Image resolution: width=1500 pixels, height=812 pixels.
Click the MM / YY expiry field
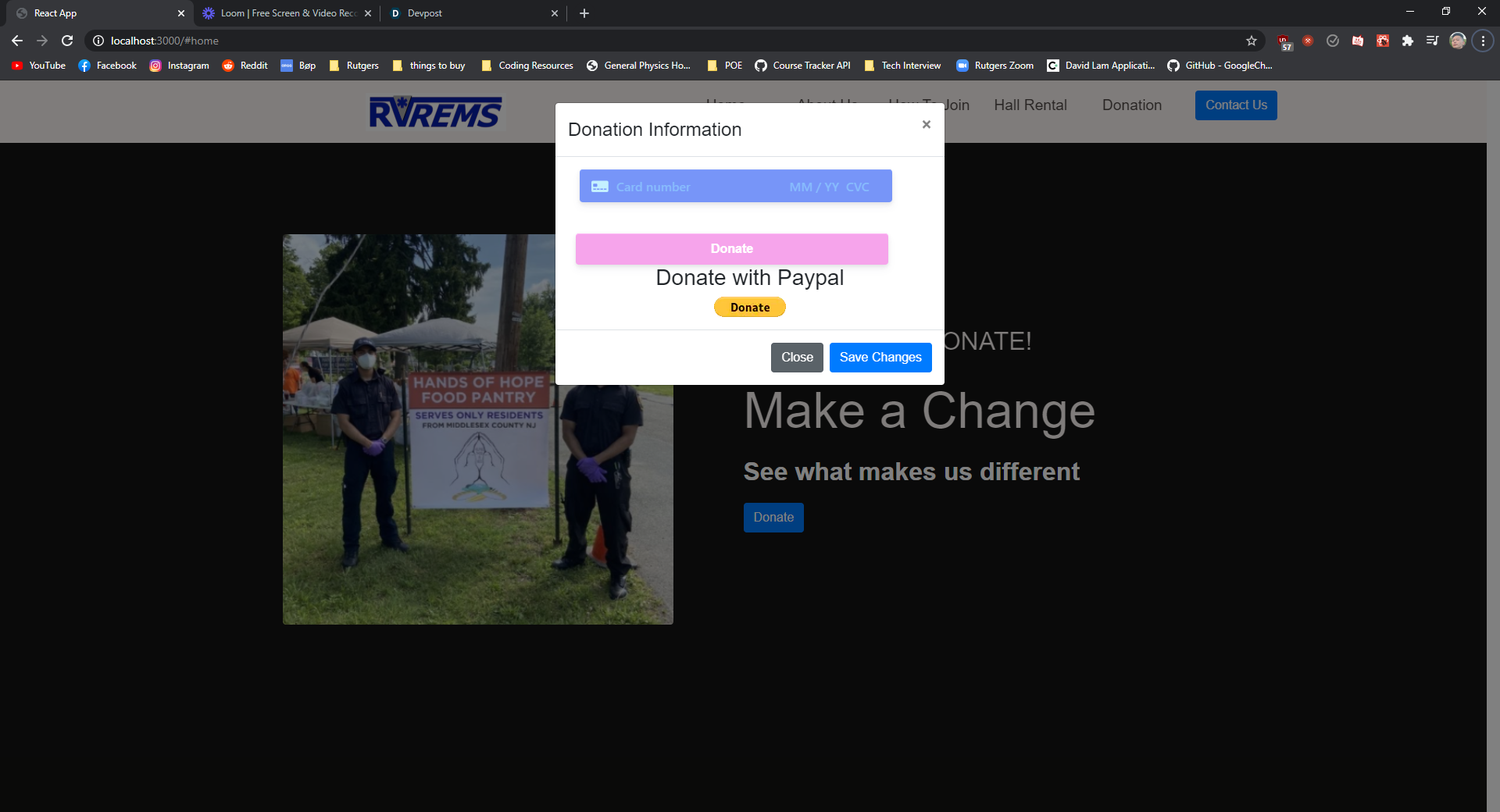813,187
